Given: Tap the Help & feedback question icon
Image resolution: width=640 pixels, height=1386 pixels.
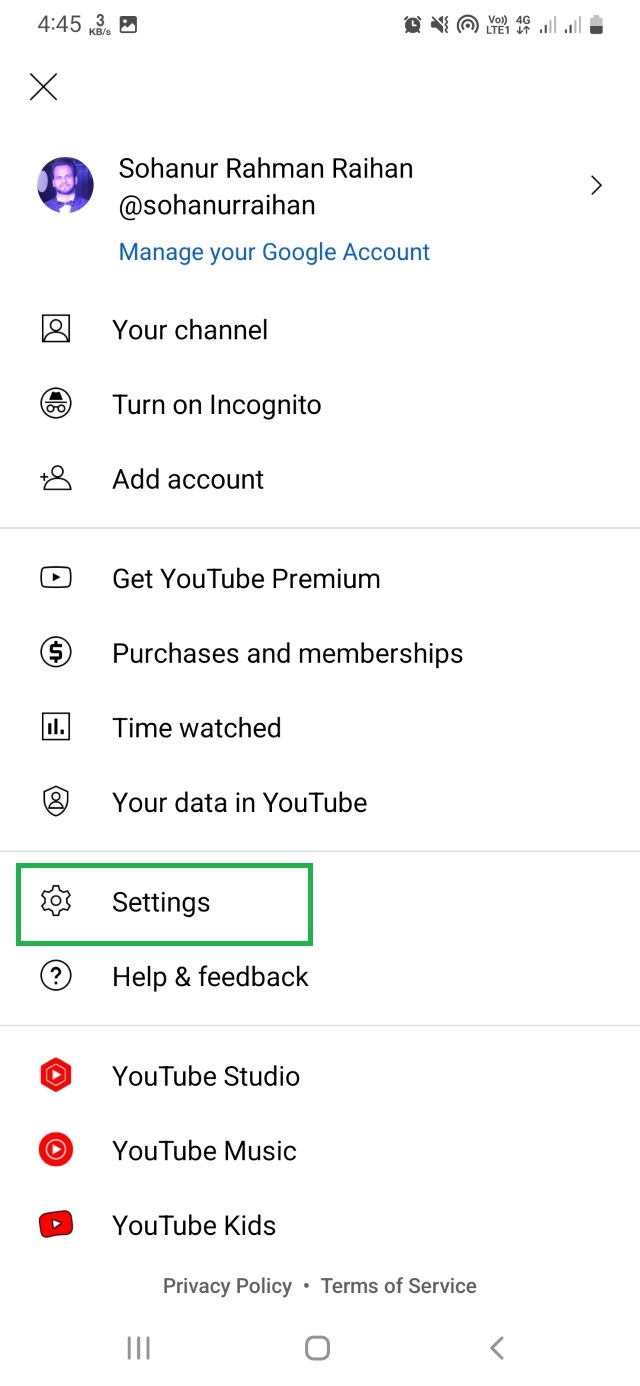Looking at the screenshot, I should click(x=56, y=976).
